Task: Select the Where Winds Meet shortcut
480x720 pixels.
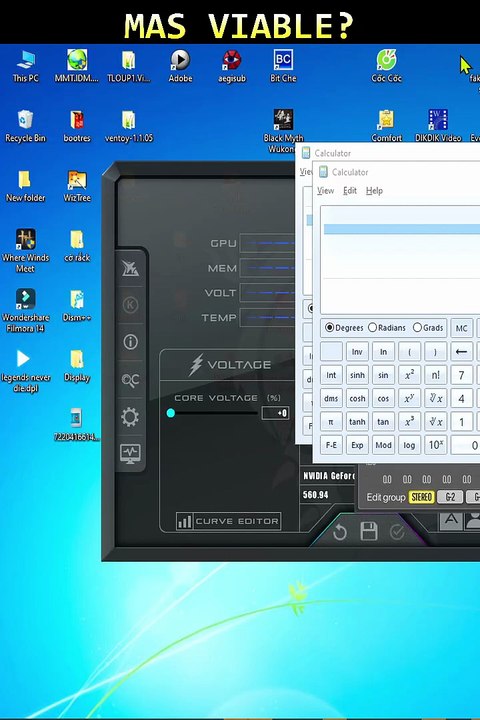Action: 25,251
